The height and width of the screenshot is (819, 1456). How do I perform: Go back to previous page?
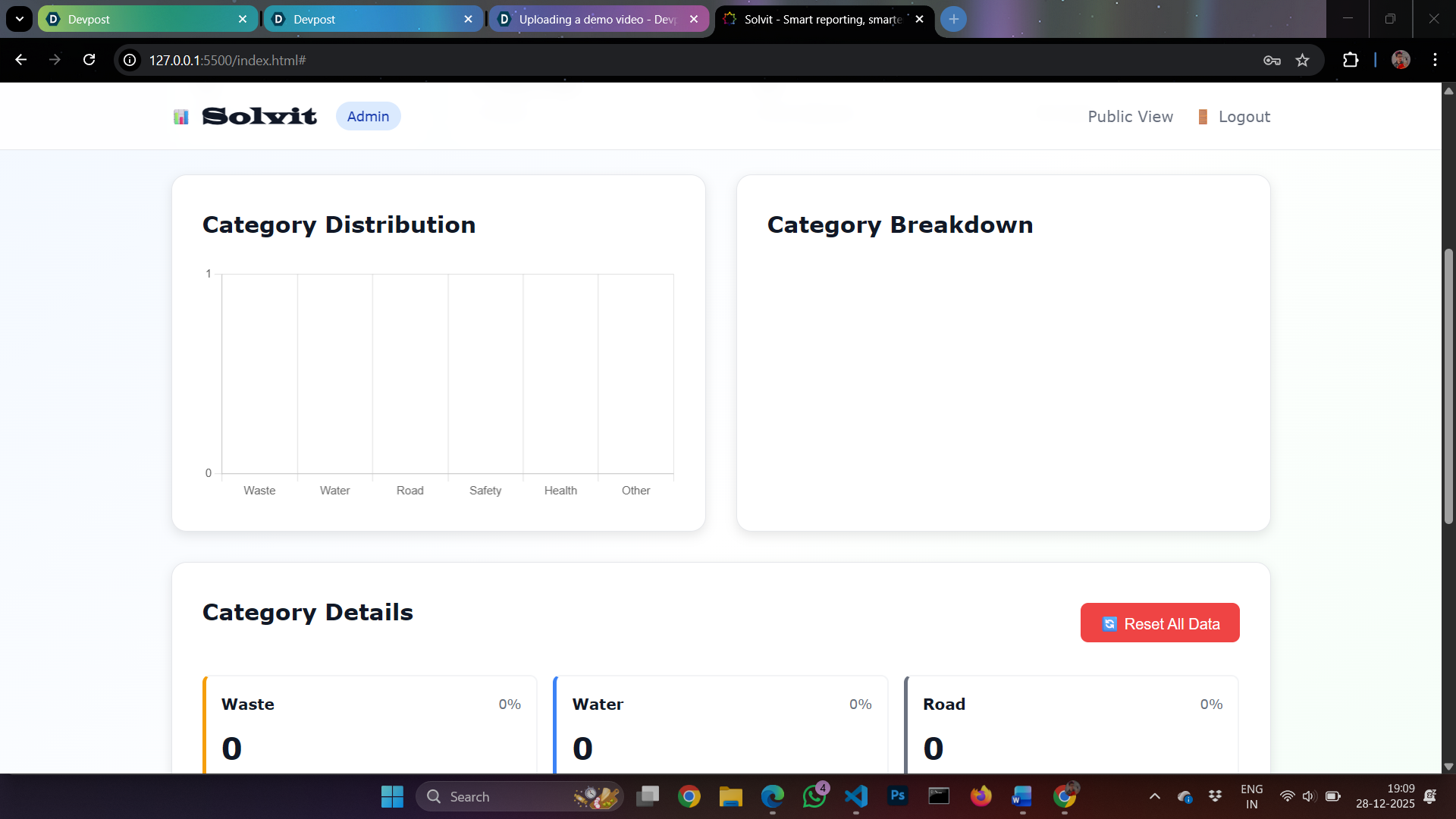(x=20, y=60)
